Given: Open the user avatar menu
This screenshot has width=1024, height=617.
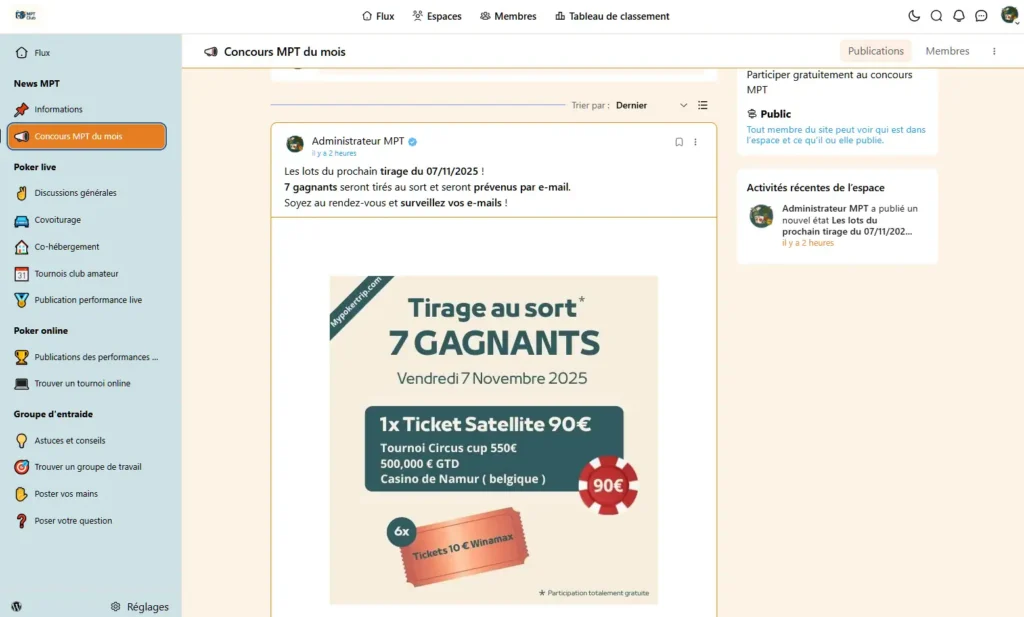Looking at the screenshot, I should coord(1010,15).
